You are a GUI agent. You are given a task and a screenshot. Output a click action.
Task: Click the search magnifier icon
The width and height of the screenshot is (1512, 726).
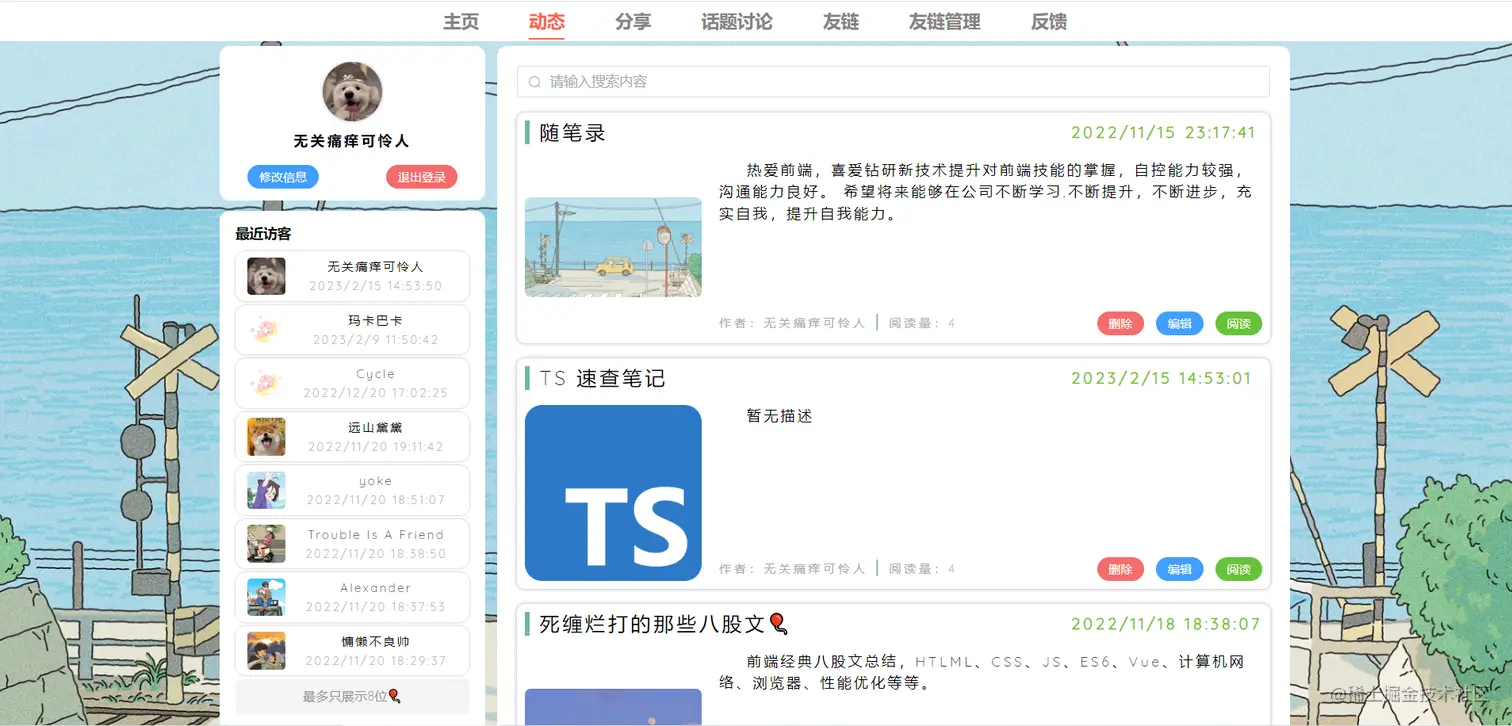[534, 82]
